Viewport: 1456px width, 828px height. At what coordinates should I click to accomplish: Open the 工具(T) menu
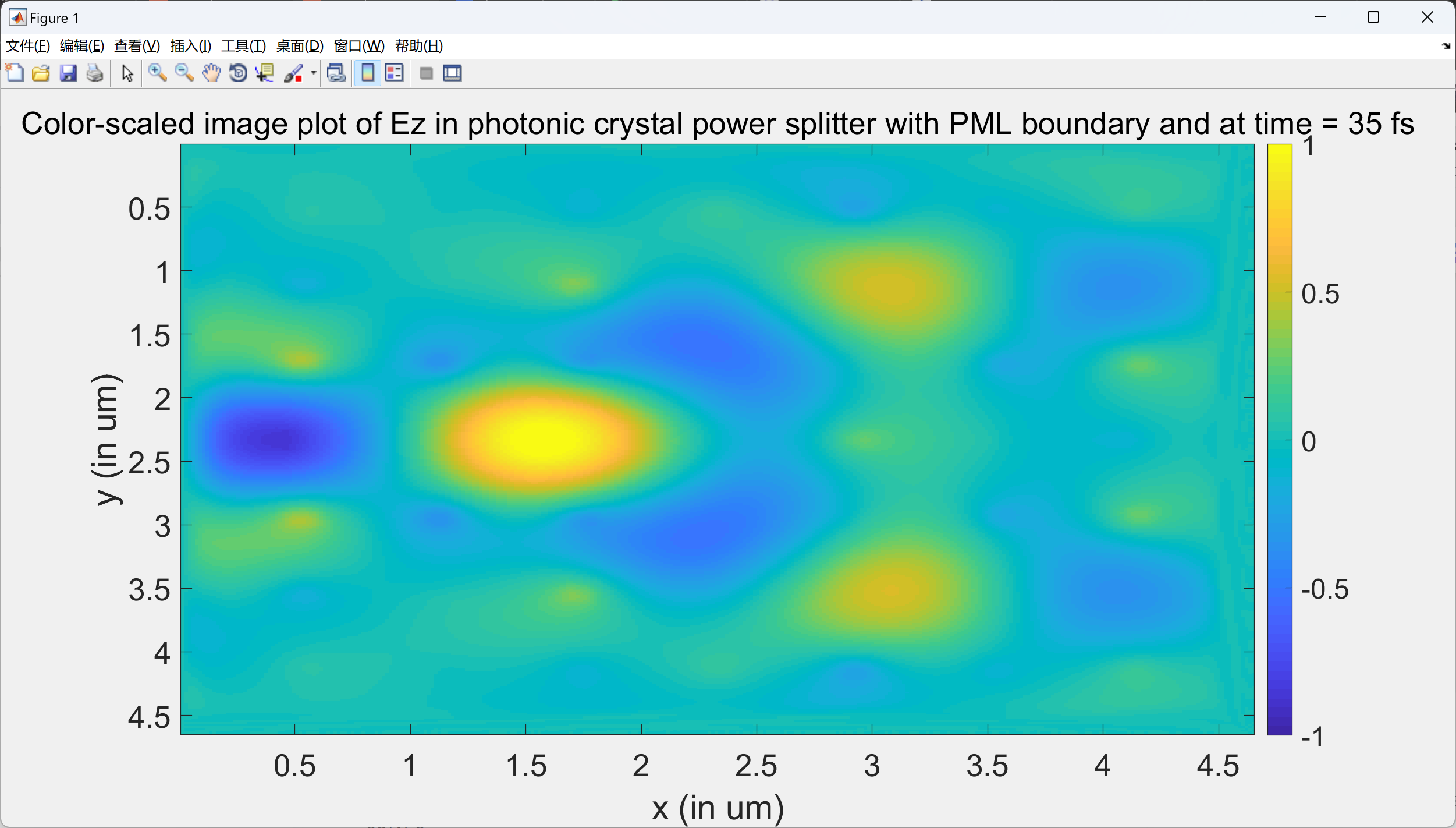pyautogui.click(x=243, y=46)
